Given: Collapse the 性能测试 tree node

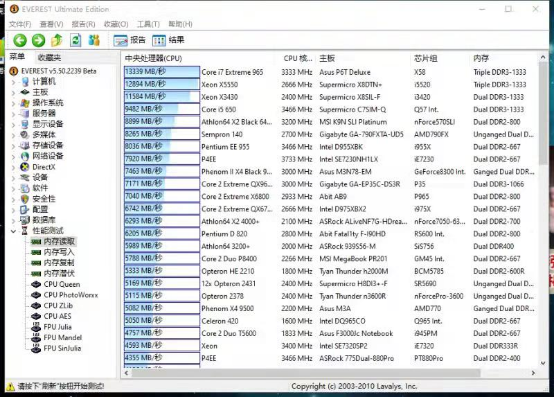Looking at the screenshot, I should (x=13, y=231).
